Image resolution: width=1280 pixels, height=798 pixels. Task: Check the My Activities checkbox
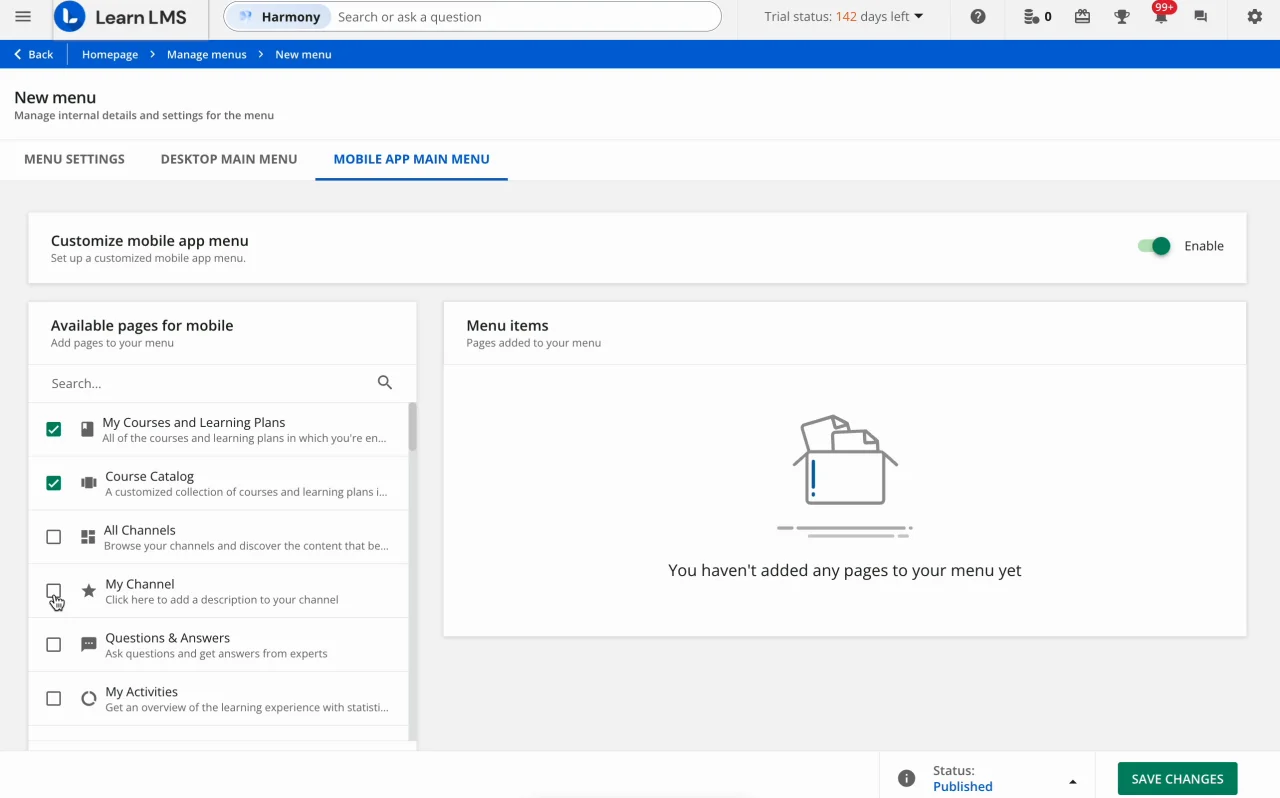click(54, 699)
